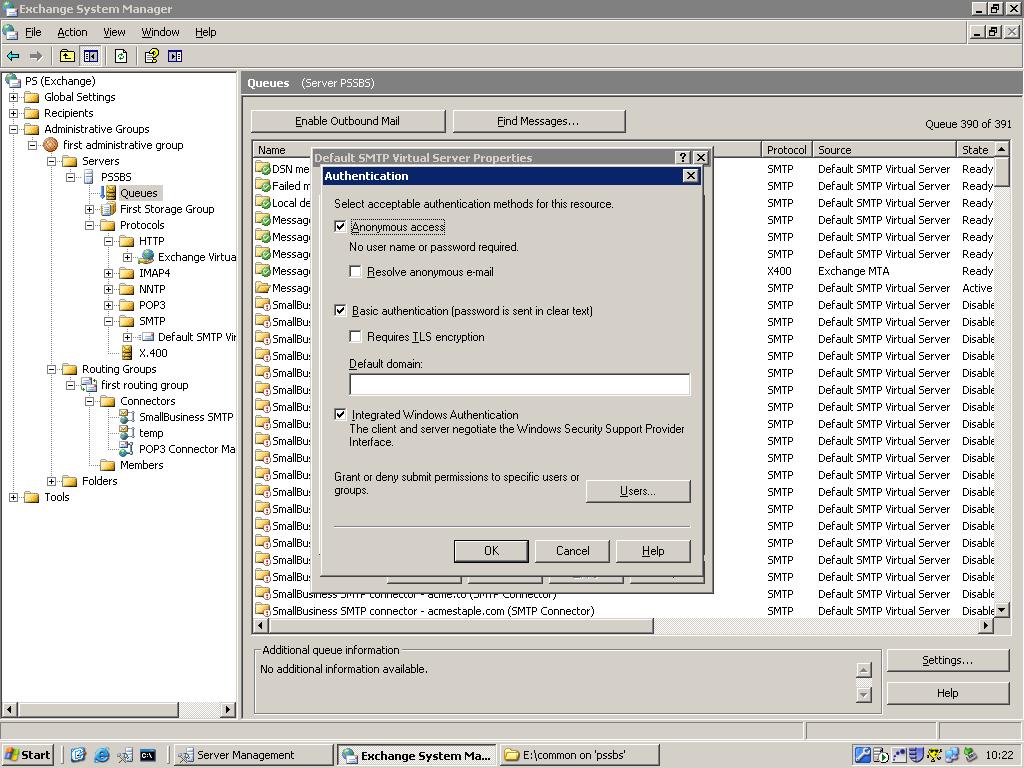Click the PS (Exchange) root organization icon
Viewport: 1024px width, 768px height.
click(x=13, y=81)
